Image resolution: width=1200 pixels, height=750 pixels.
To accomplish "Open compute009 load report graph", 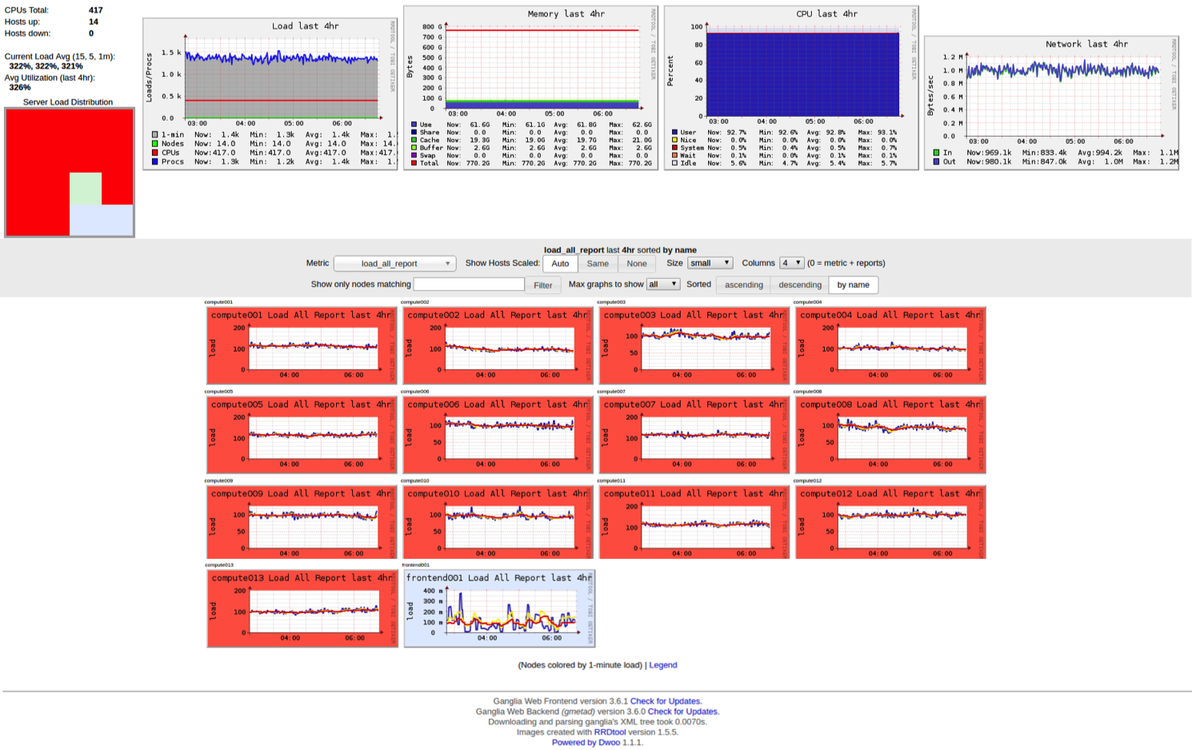I will click(x=300, y=524).
